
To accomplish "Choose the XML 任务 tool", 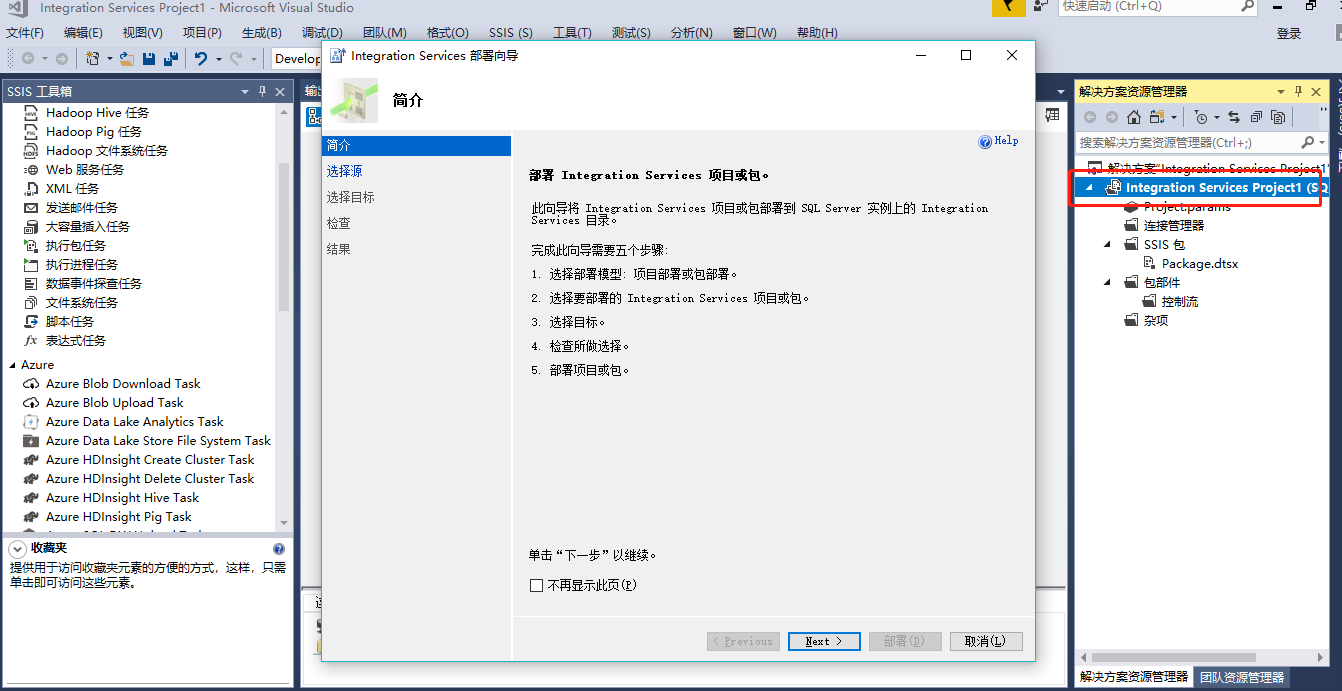I will pyautogui.click(x=78, y=188).
